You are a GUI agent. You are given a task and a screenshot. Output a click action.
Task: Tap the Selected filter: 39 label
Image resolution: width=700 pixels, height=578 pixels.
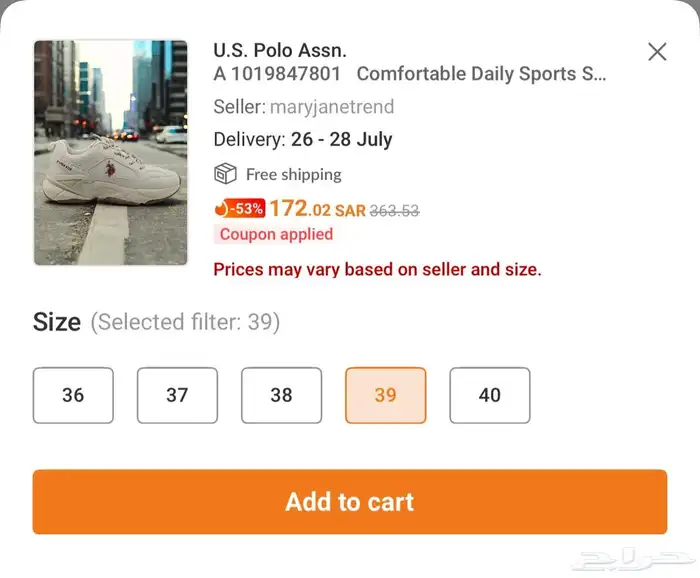(185, 323)
